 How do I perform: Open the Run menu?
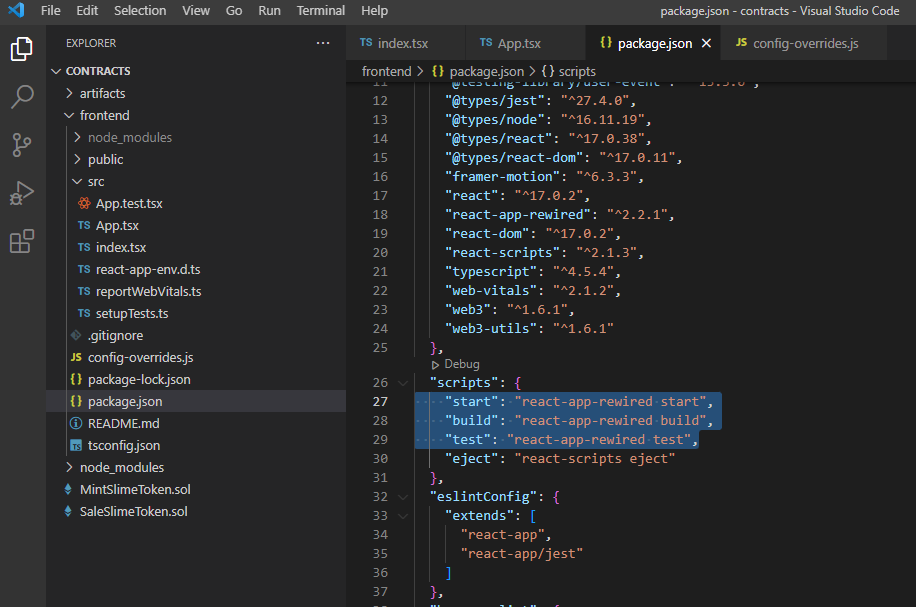click(269, 11)
